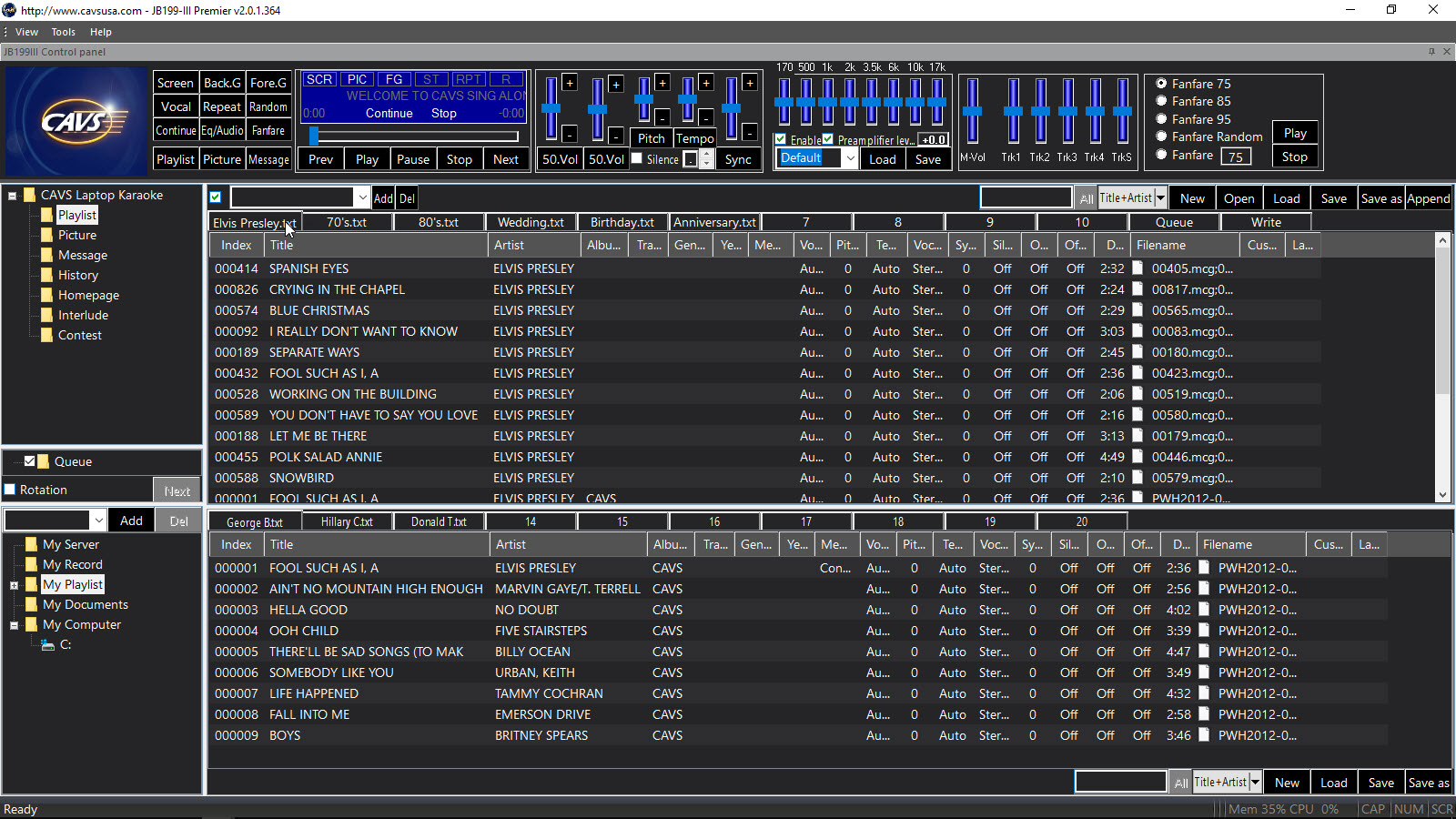Click the Fanfare Play button
The height and width of the screenshot is (819, 1456).
click(1295, 133)
